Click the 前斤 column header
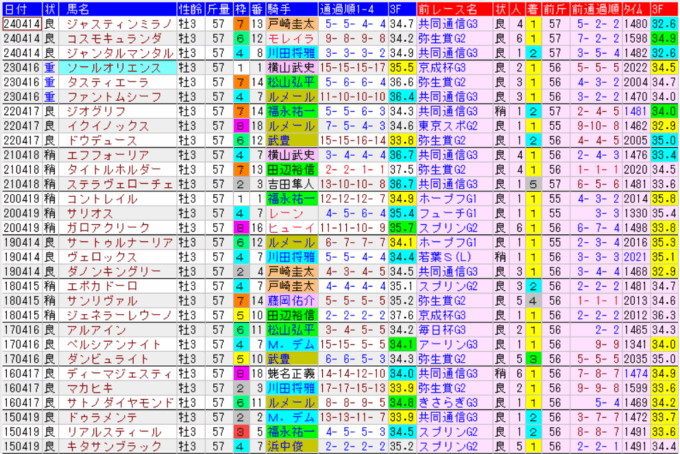The width and height of the screenshot is (680, 454). (x=554, y=9)
